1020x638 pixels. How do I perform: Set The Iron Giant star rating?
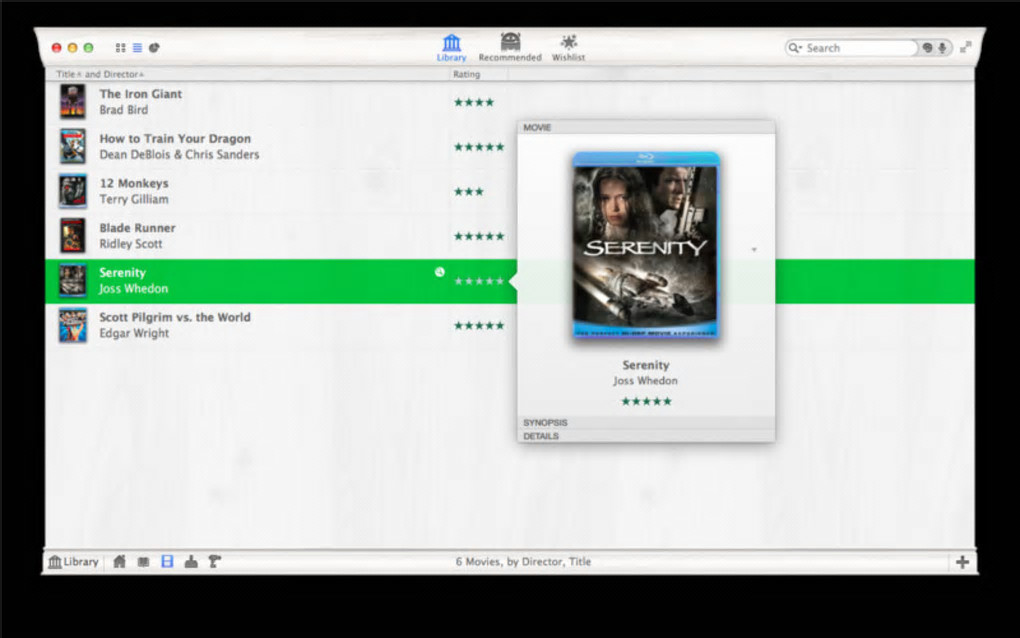(x=474, y=102)
